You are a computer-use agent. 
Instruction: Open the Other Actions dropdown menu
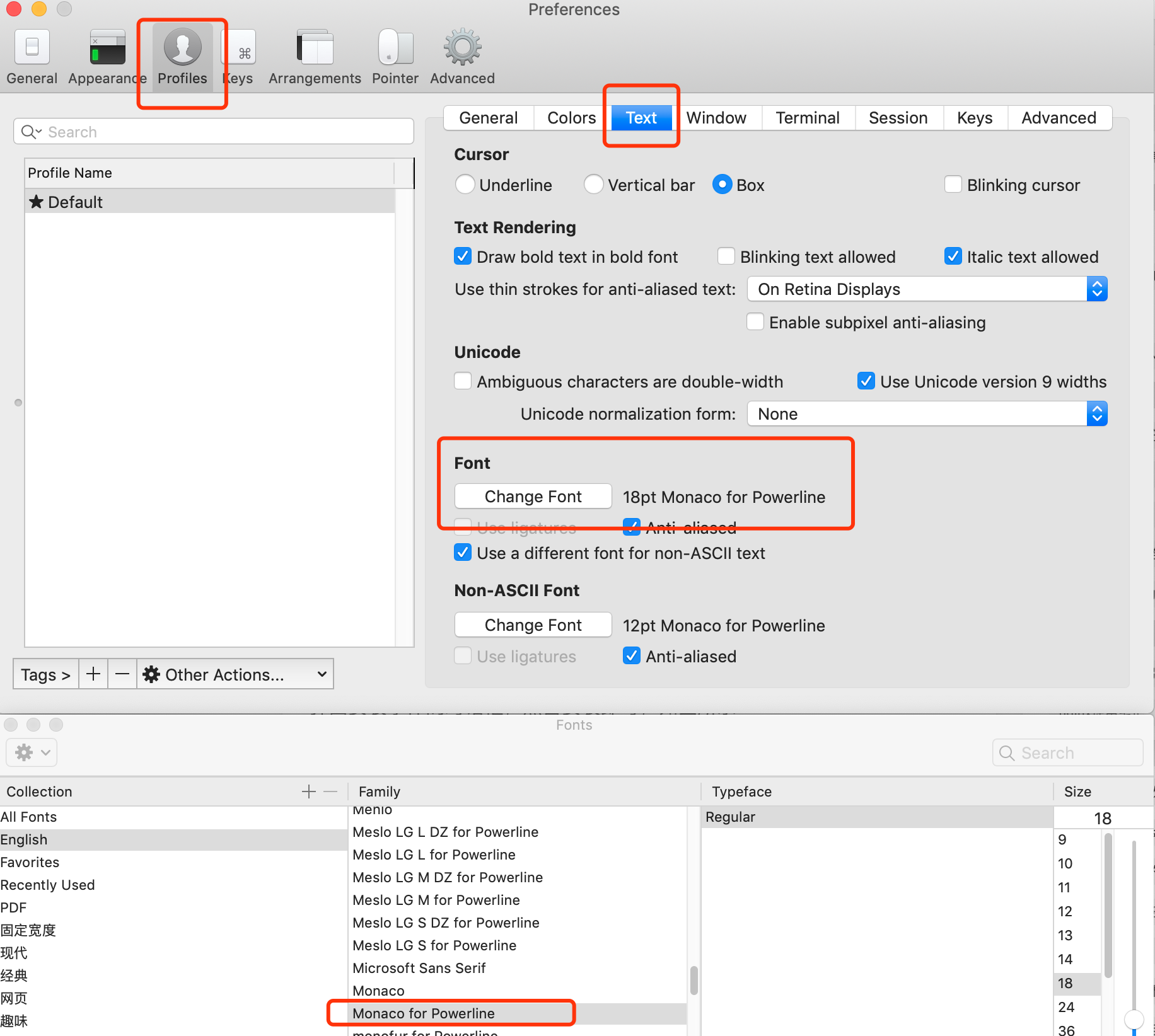[235, 674]
